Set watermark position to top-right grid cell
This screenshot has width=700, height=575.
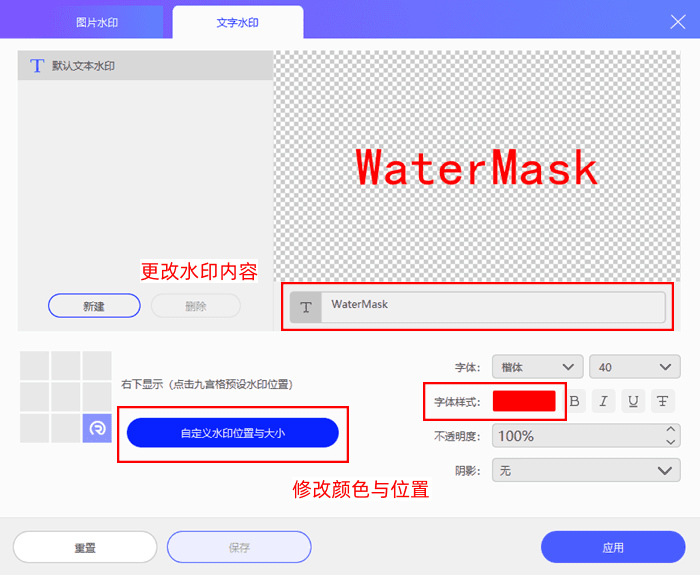[97, 366]
